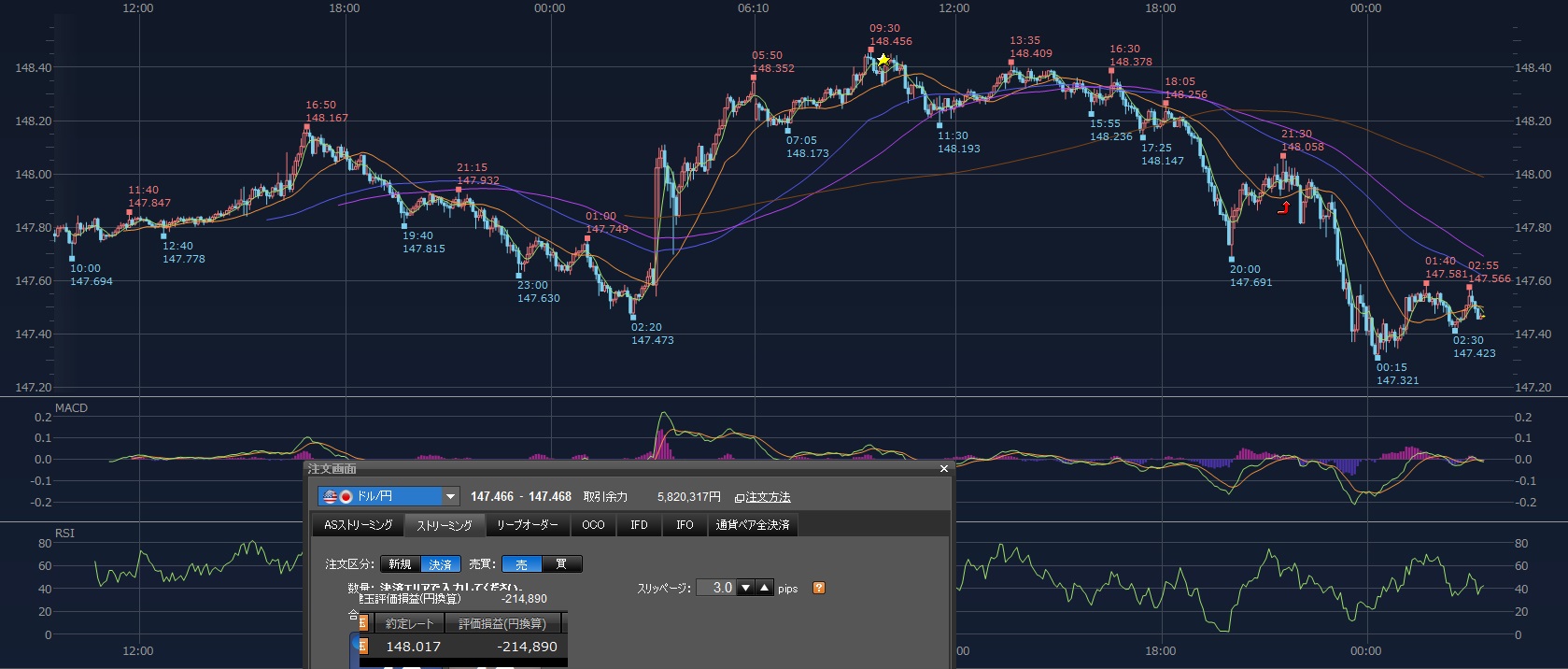Expand the ドル/円 currency pair dropdown
This screenshot has width=1568, height=669.
pyautogui.click(x=450, y=497)
